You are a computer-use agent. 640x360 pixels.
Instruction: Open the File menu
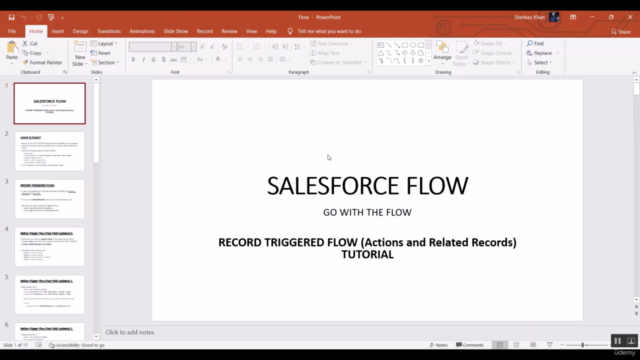pos(12,31)
